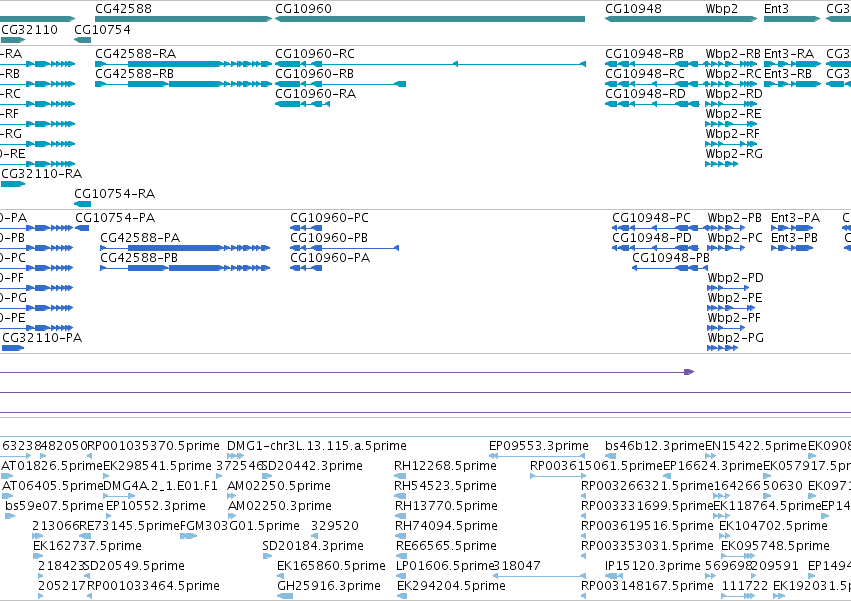The image size is (851, 601).
Task: Click transcript Ent3-RB
Action: point(788,74)
